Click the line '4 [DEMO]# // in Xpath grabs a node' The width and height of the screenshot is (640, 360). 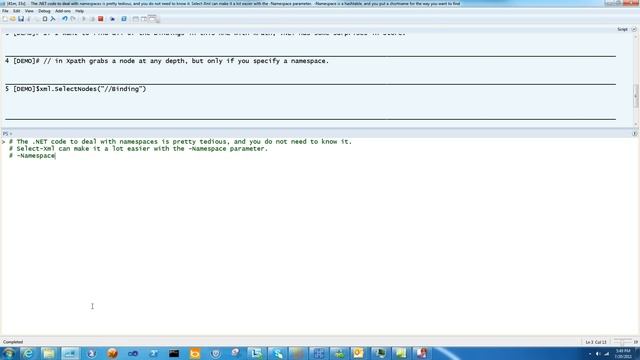167,61
